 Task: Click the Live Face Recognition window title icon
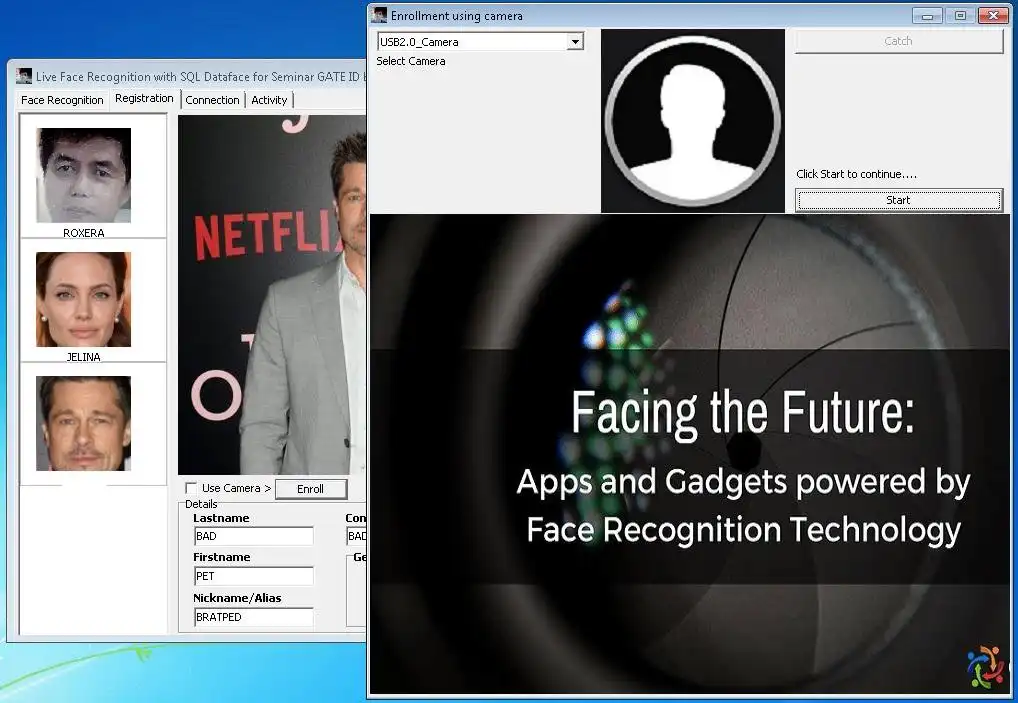point(24,76)
